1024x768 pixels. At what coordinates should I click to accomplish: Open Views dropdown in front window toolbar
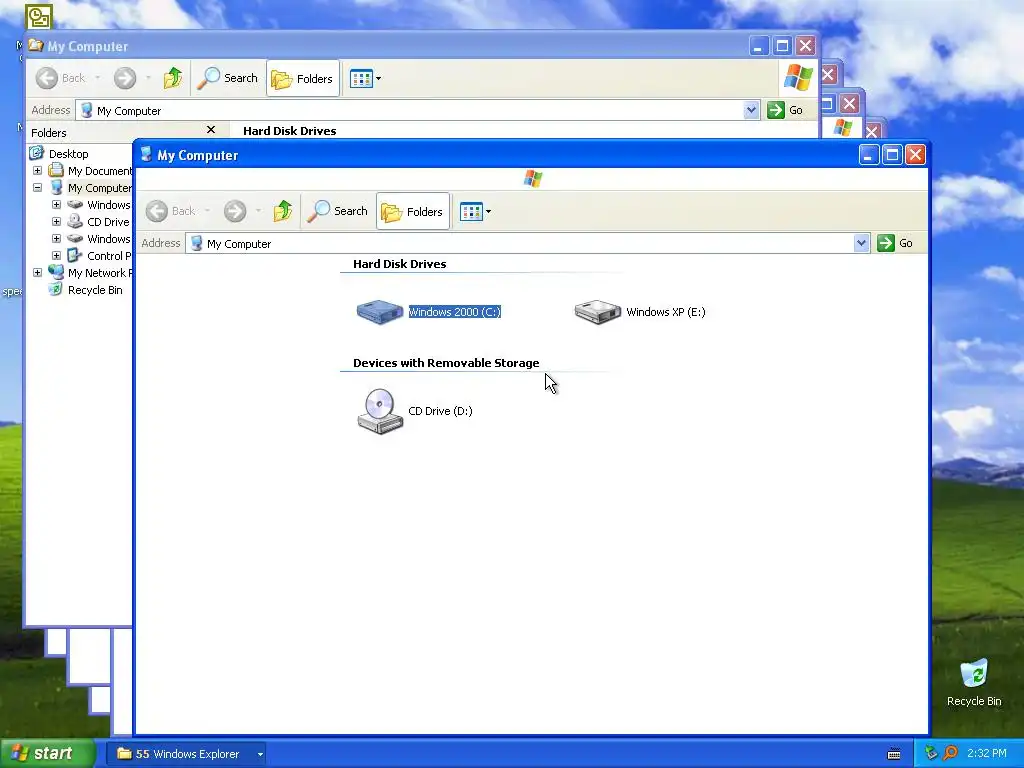pyautogui.click(x=475, y=211)
